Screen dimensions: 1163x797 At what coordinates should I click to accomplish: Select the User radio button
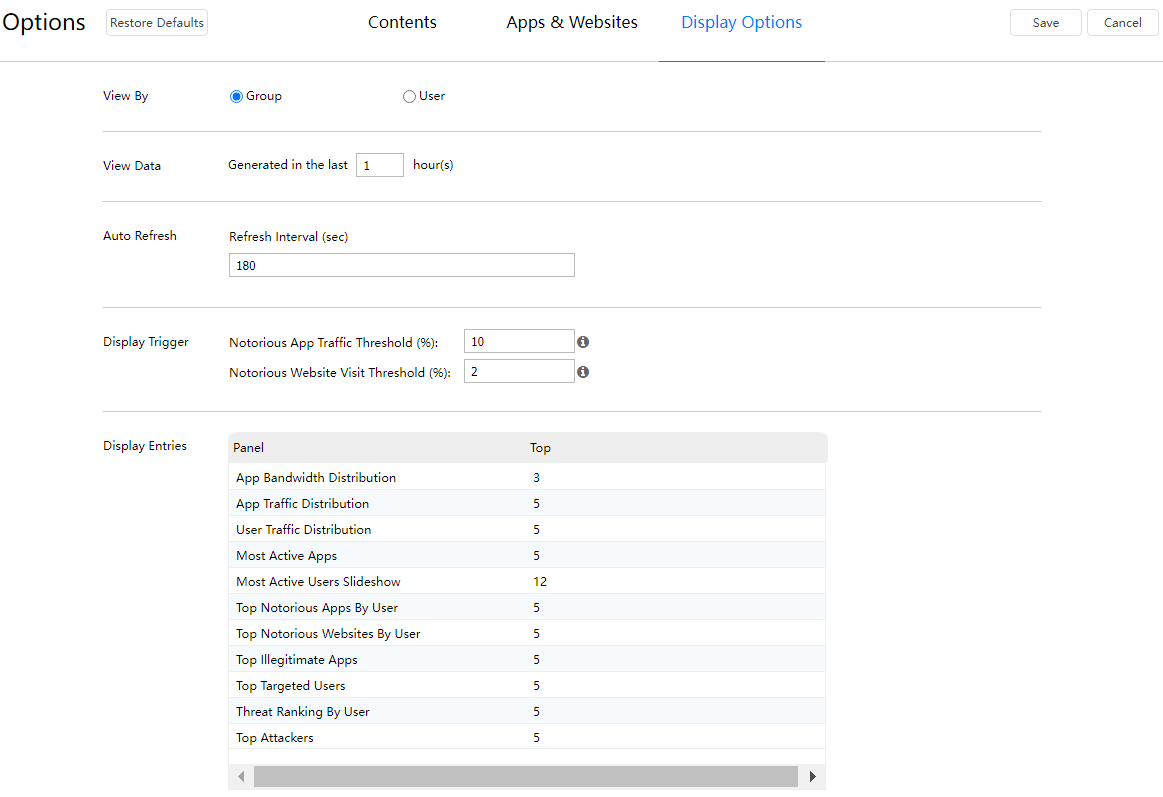[409, 97]
